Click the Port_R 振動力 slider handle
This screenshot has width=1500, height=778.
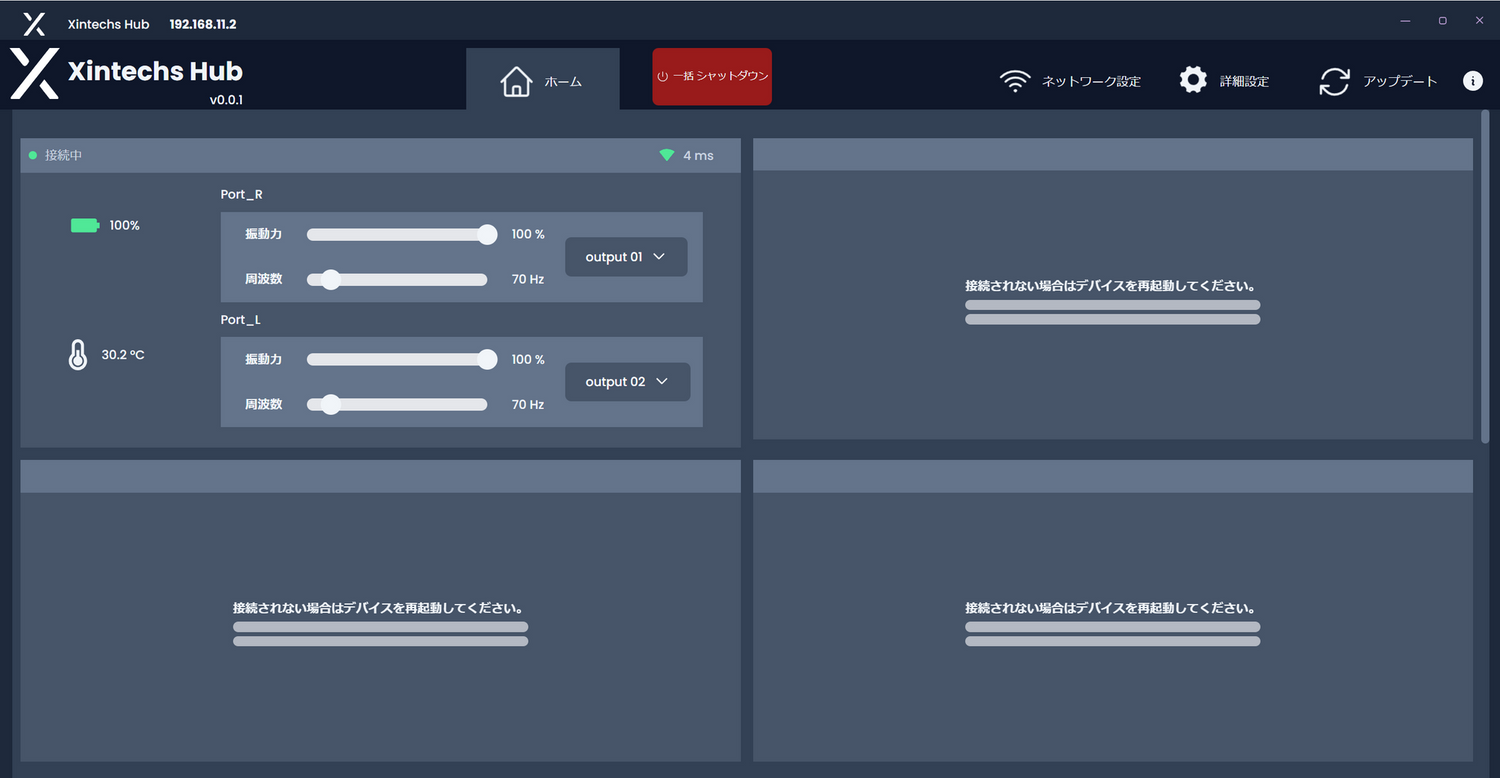click(487, 235)
